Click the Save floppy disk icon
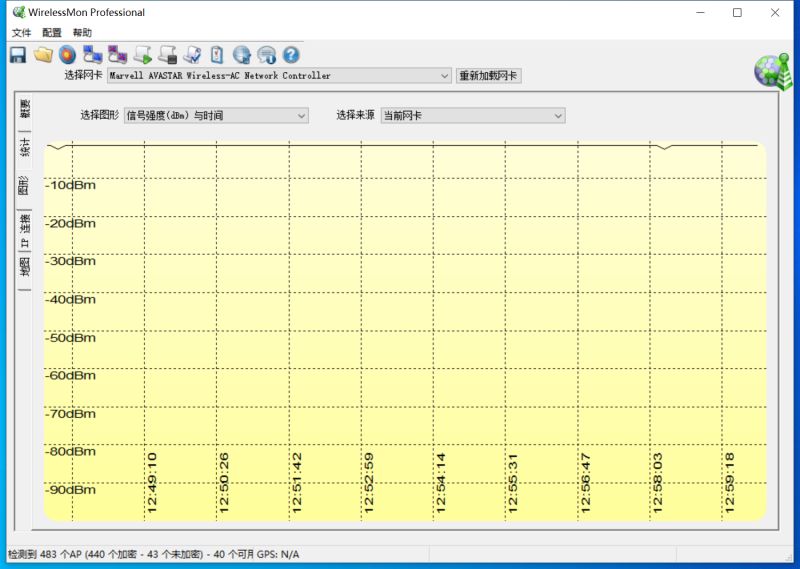Viewport: 800px width, 569px height. tap(18, 55)
